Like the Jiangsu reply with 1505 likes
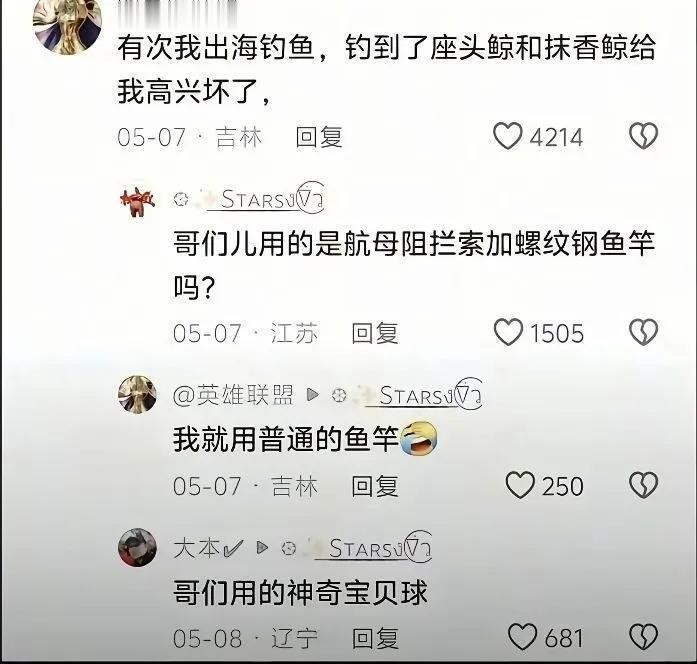This screenshot has width=697, height=664. 508,332
